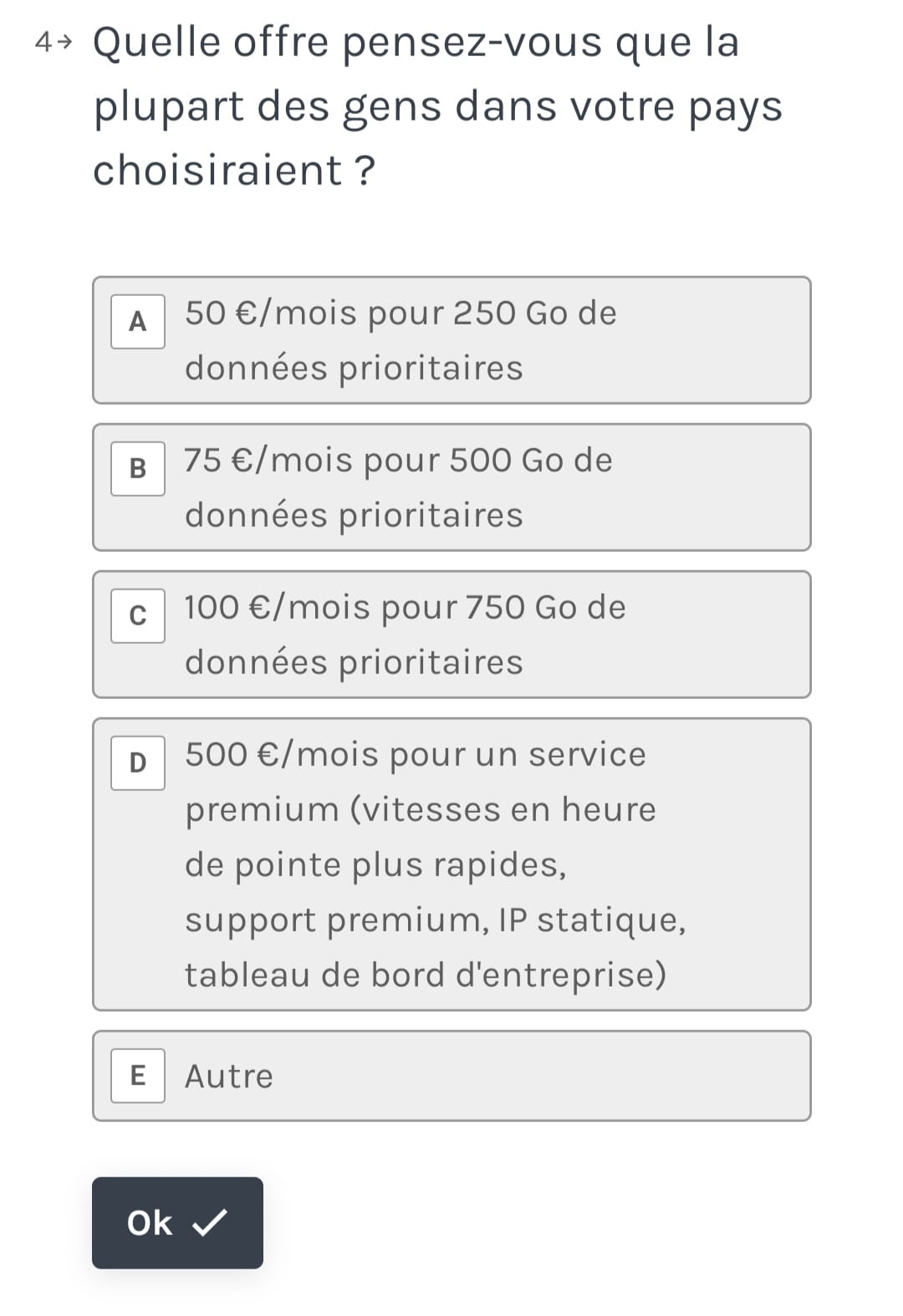The image size is (903, 1316).
Task: Click the letter D key badge
Action: [x=138, y=763]
